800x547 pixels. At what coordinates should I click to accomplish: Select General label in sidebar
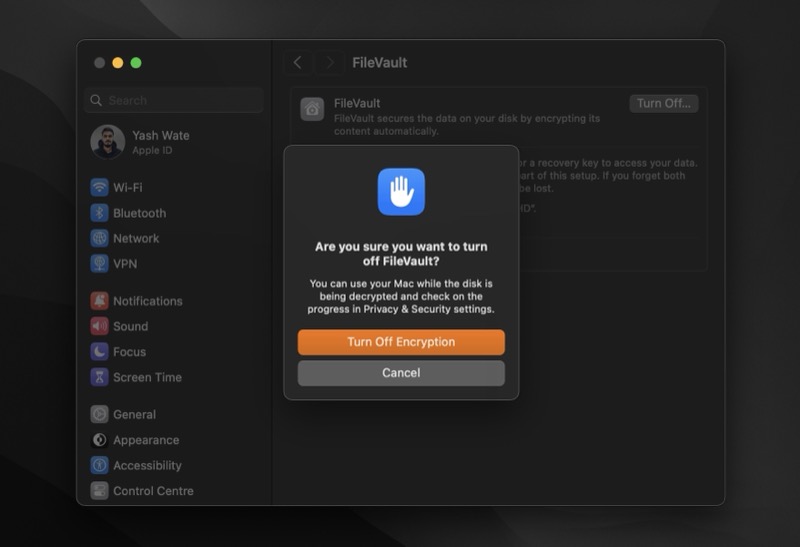(x=135, y=414)
